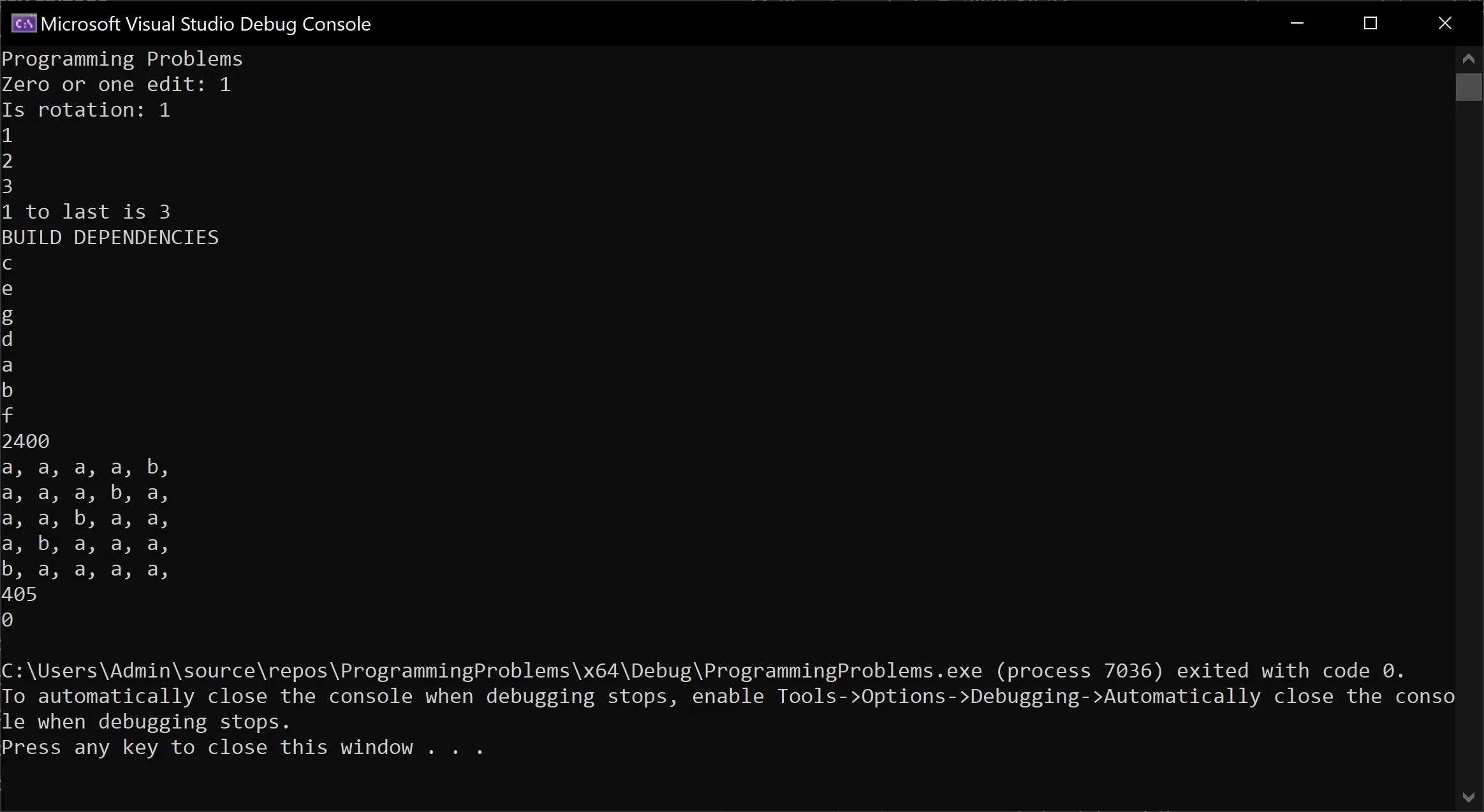Click the 'Is rotation: 1' output line
The width and height of the screenshot is (1484, 812).
tap(85, 110)
